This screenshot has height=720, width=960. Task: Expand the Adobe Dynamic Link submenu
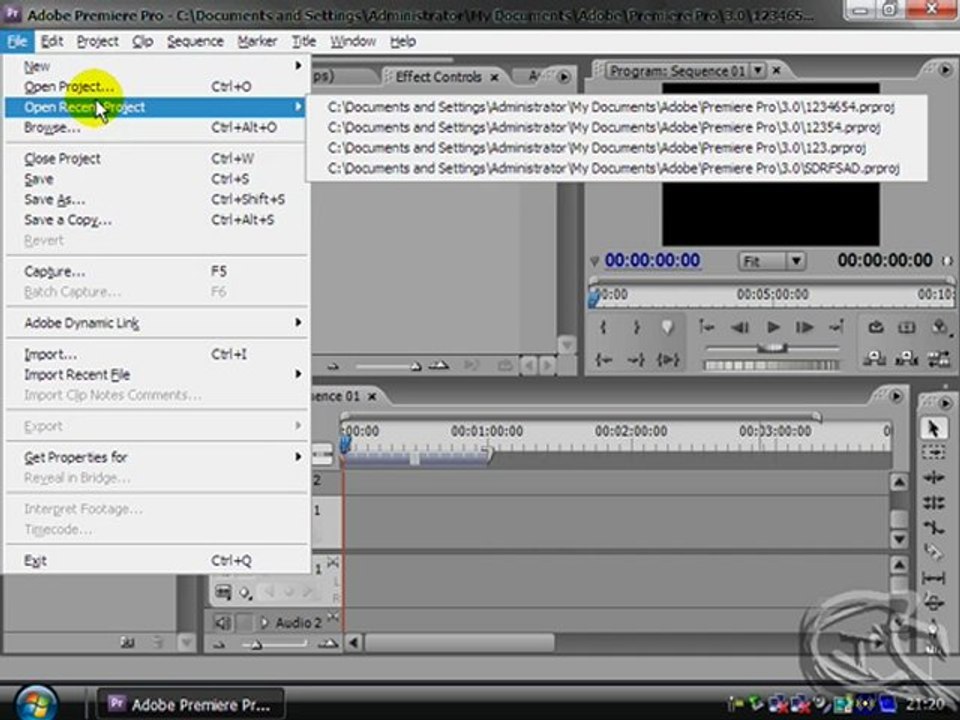[158, 323]
